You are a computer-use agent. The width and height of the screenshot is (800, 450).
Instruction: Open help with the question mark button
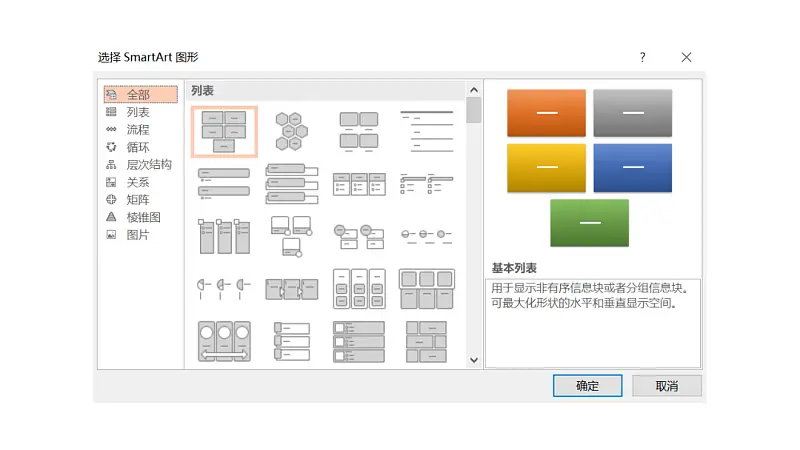click(643, 57)
